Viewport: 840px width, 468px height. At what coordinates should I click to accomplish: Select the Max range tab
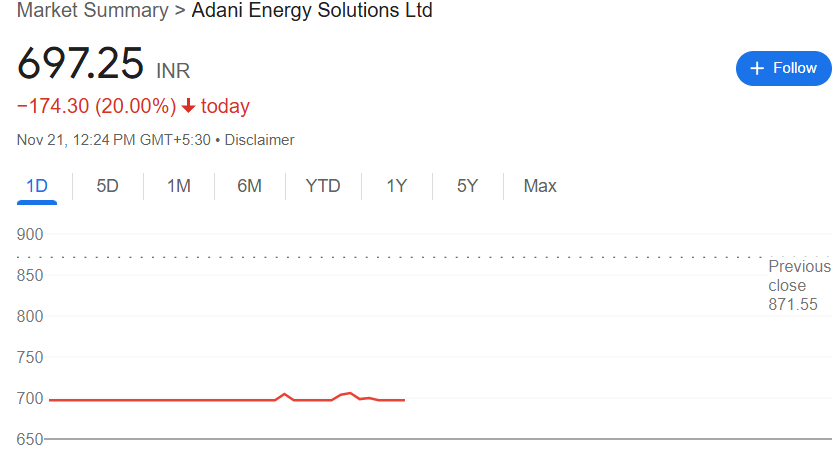540,186
